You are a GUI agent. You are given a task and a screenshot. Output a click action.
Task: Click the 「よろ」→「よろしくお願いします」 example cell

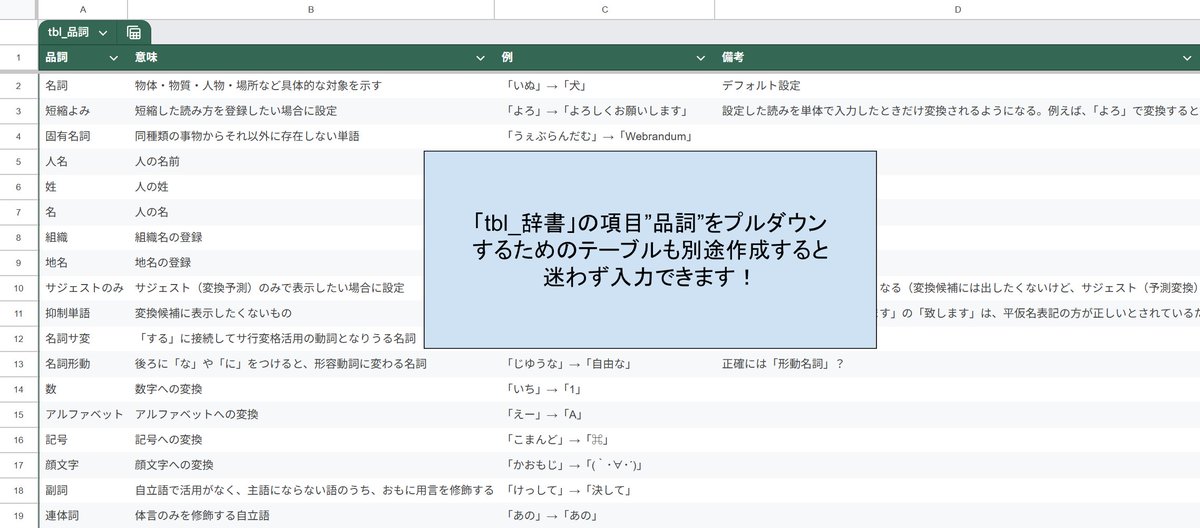pos(604,111)
